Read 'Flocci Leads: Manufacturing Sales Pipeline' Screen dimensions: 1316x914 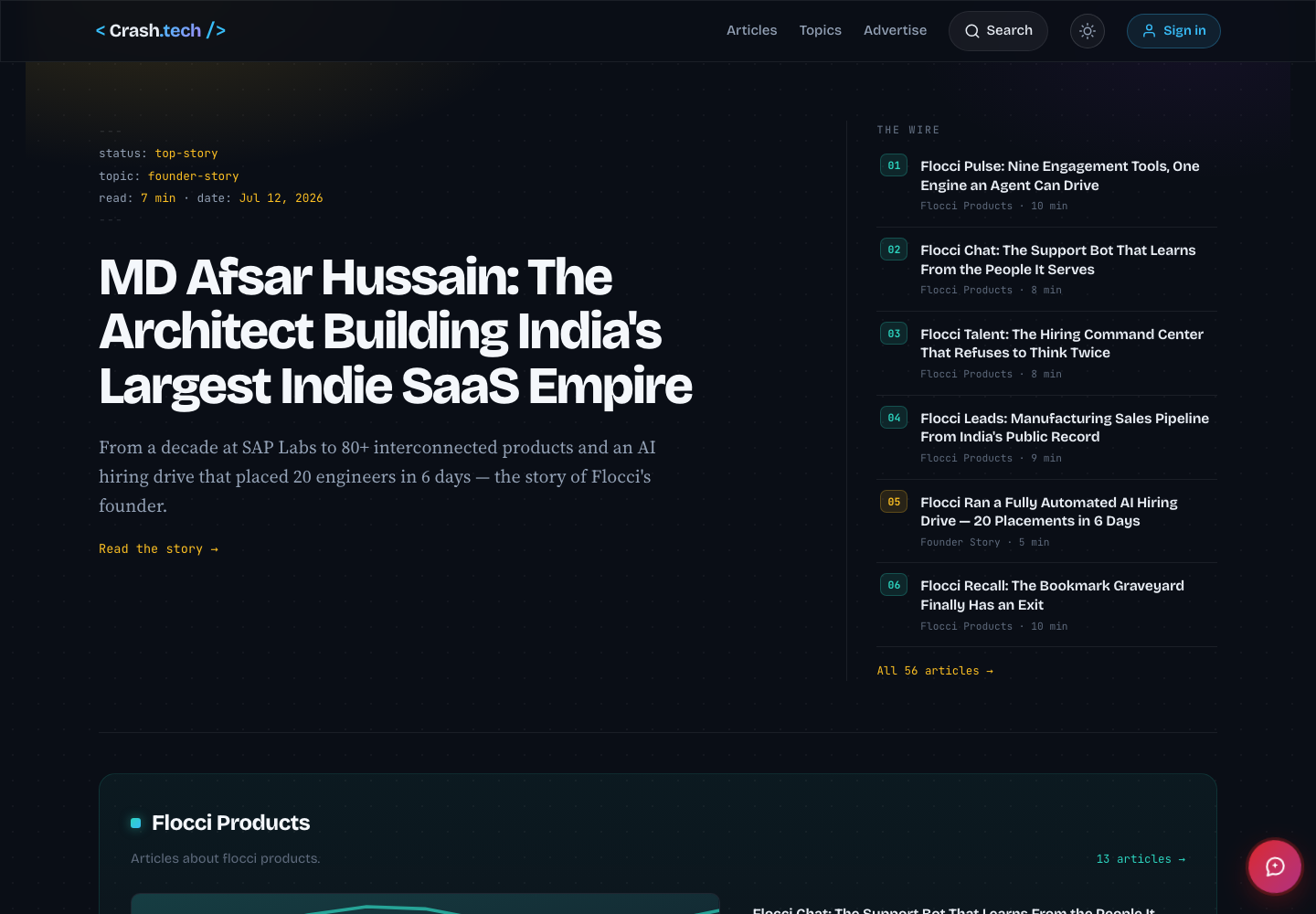point(1065,428)
